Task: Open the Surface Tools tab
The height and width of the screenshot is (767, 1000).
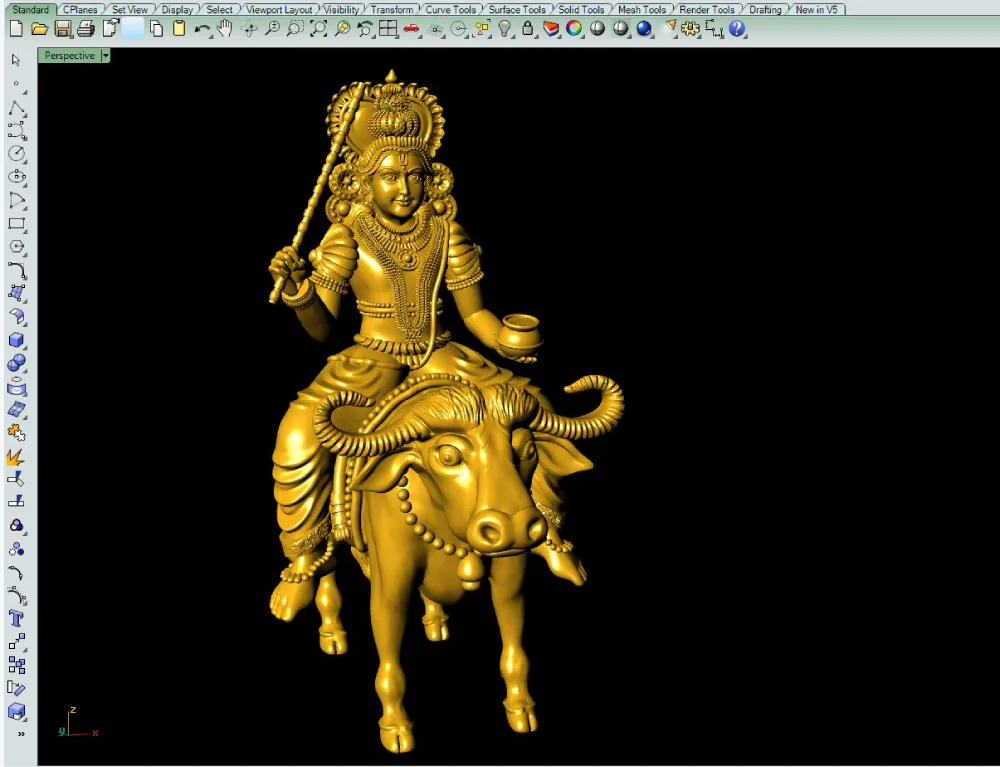Action: point(517,10)
